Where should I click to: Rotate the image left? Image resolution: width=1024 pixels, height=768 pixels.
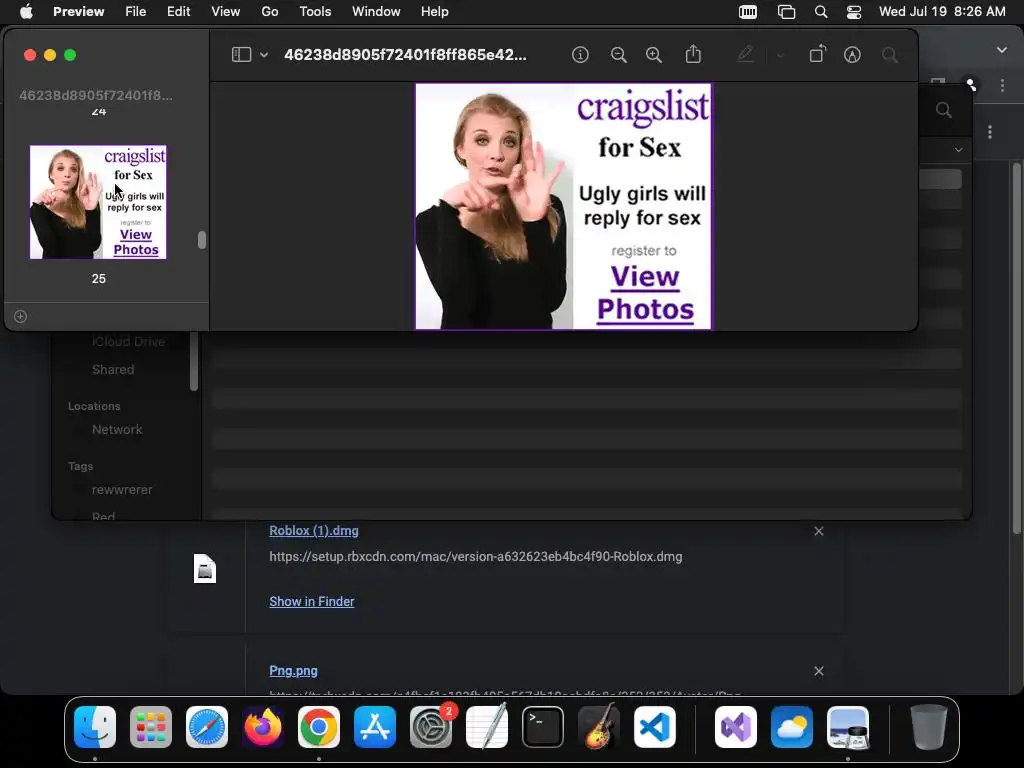[817, 54]
